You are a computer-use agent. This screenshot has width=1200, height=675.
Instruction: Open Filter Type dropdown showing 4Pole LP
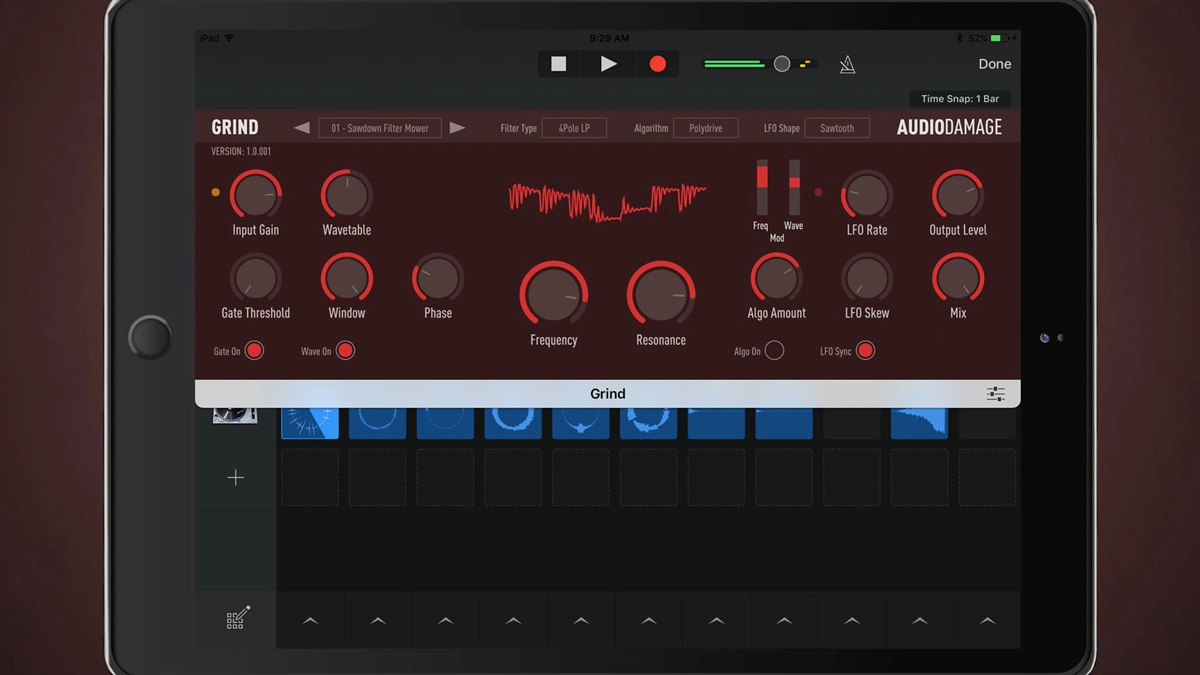click(x=574, y=128)
